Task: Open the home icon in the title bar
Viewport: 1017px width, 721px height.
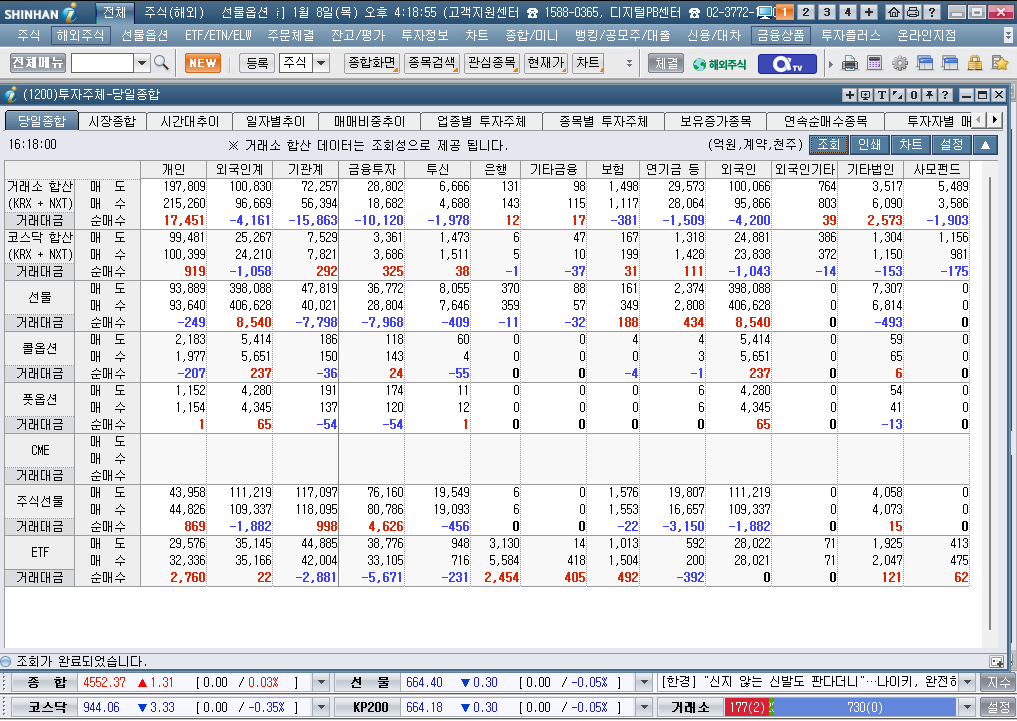Action: [x=894, y=12]
